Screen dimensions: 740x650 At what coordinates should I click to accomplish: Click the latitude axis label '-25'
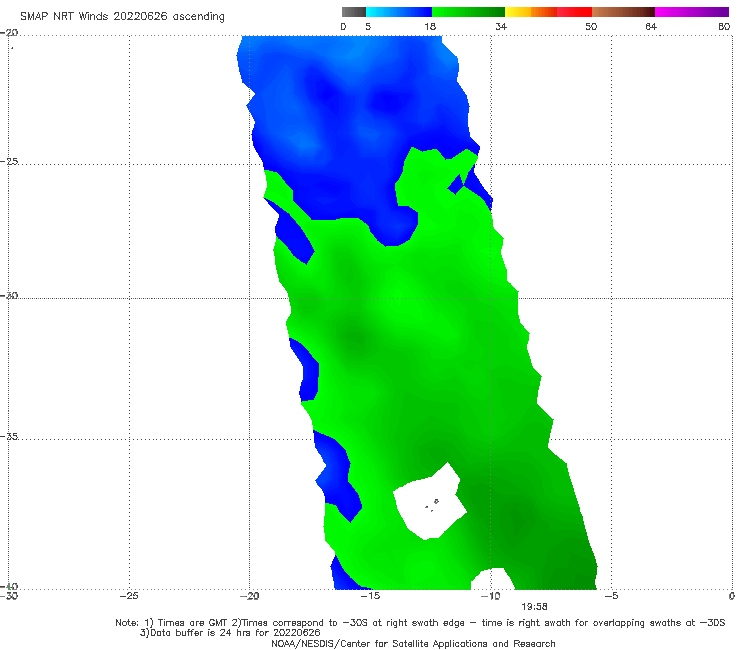click(9, 161)
